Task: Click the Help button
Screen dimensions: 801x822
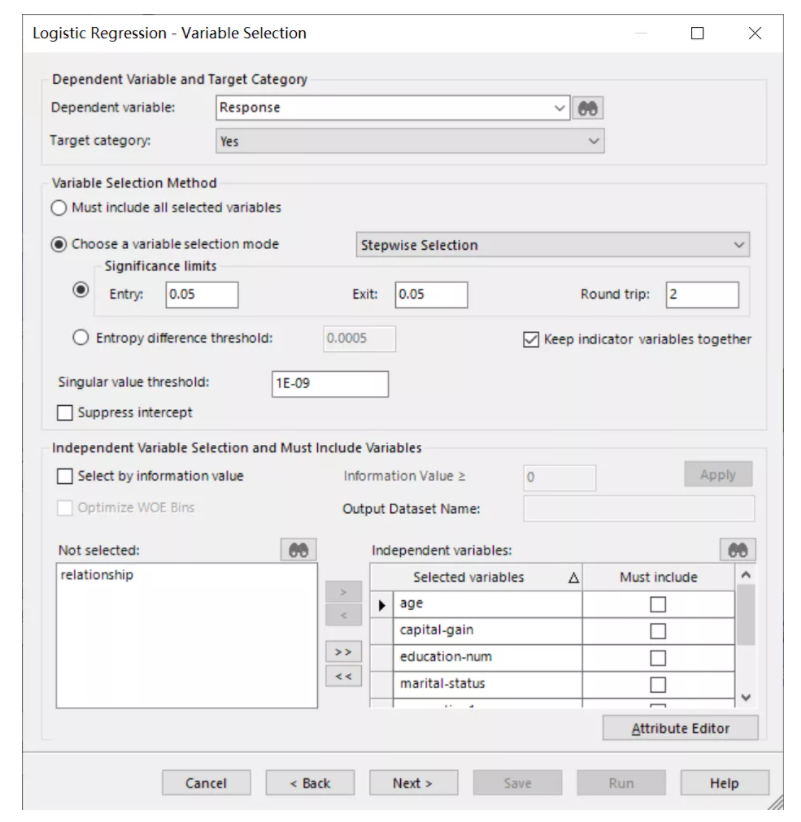Action: pyautogui.click(x=724, y=783)
